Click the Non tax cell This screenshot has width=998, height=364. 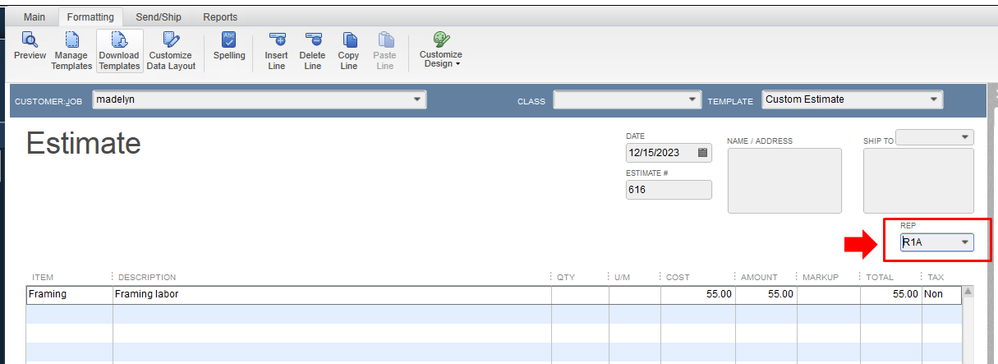pyautogui.click(x=941, y=295)
